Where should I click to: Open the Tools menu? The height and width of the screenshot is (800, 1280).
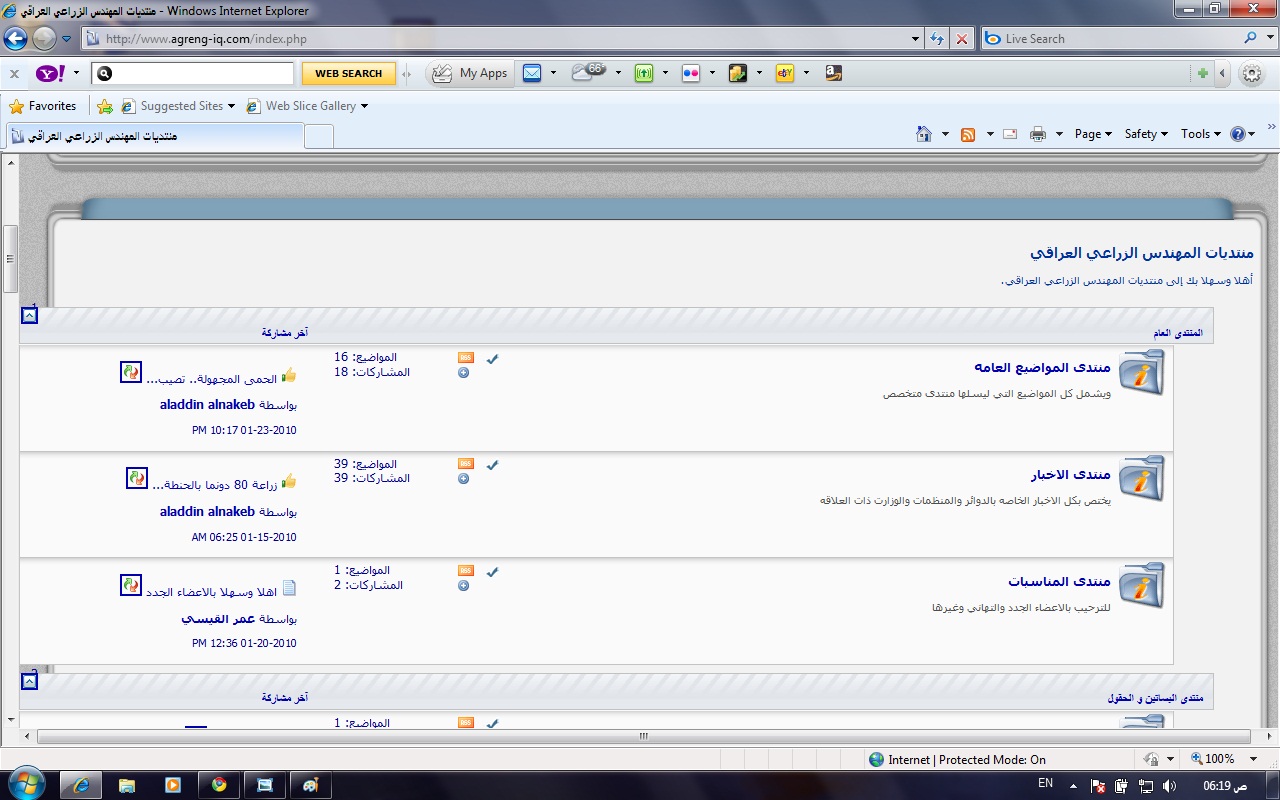click(x=1200, y=134)
